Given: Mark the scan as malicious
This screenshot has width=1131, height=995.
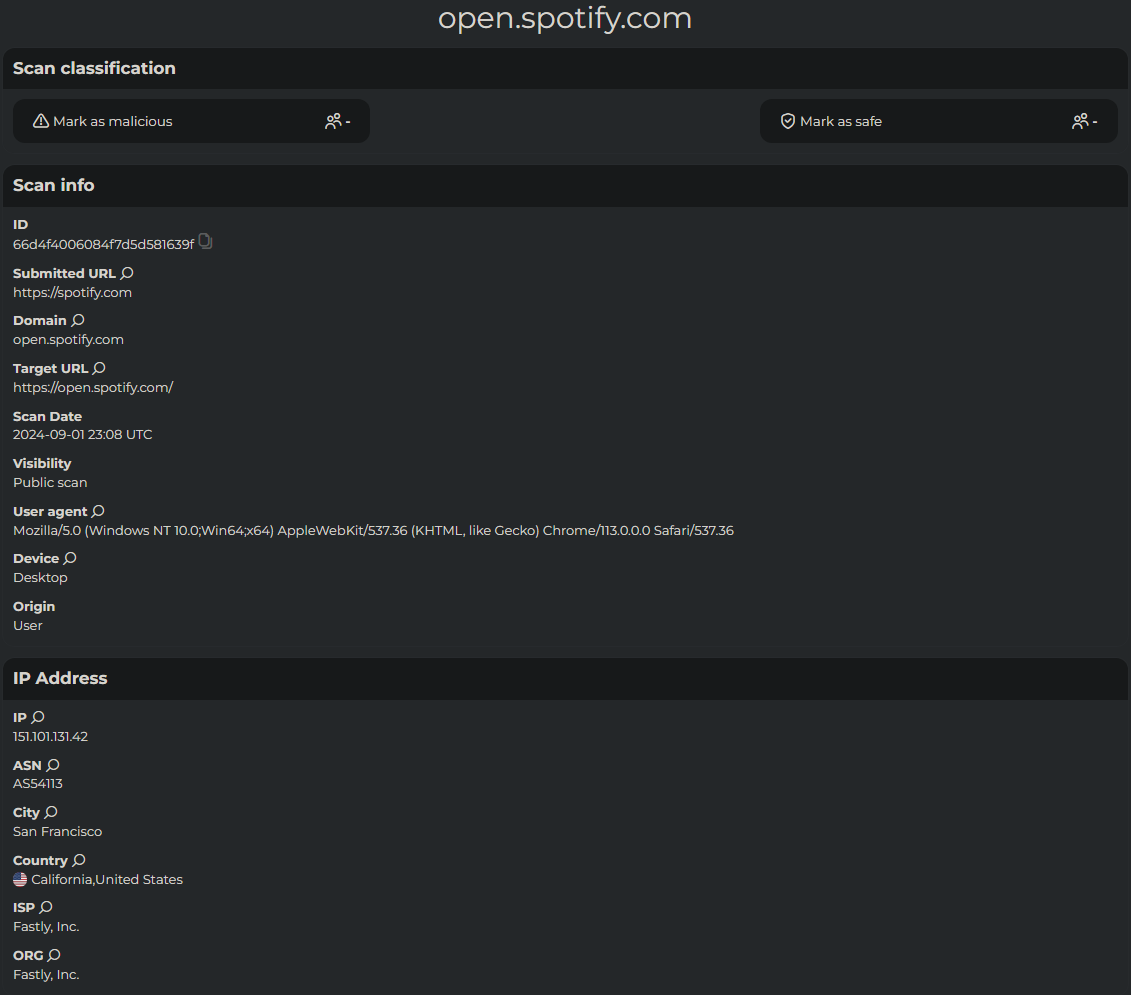Looking at the screenshot, I should tap(112, 121).
